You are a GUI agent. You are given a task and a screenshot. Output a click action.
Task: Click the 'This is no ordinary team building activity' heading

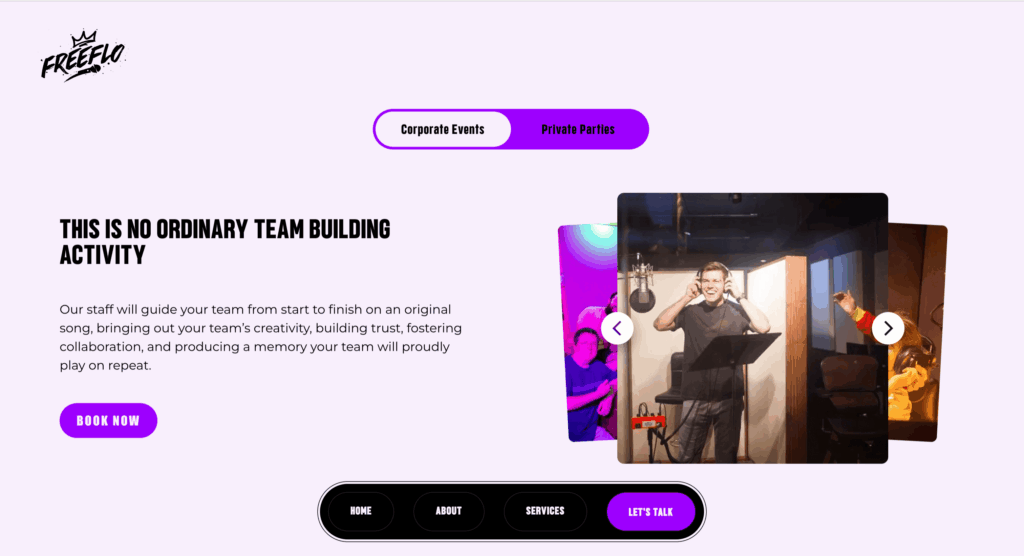click(225, 242)
